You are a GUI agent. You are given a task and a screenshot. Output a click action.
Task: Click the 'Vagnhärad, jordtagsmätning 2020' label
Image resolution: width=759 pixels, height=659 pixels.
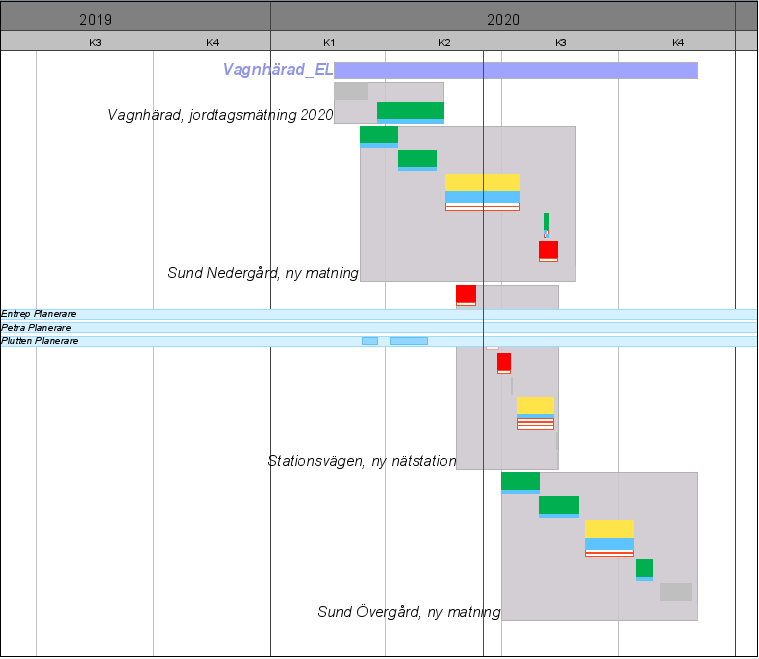tap(220, 115)
